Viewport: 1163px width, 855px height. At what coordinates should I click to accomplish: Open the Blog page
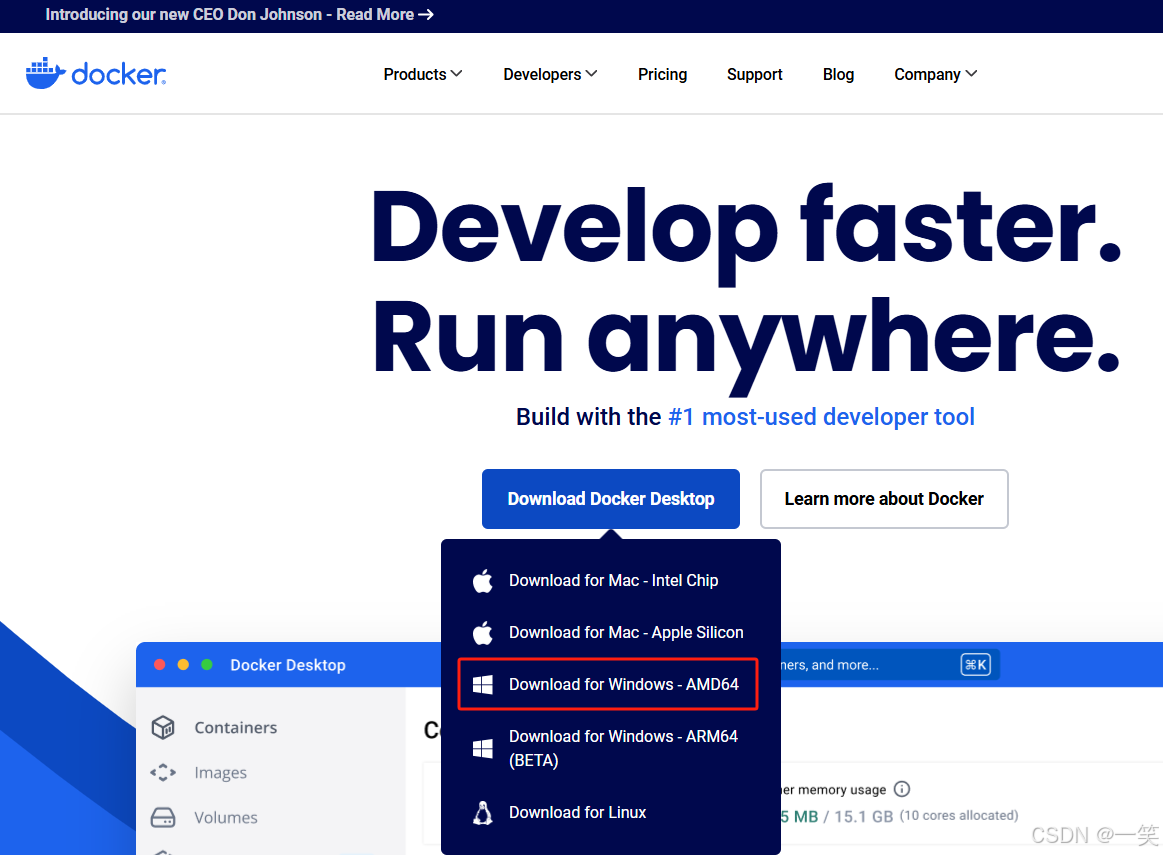pyautogui.click(x=838, y=74)
